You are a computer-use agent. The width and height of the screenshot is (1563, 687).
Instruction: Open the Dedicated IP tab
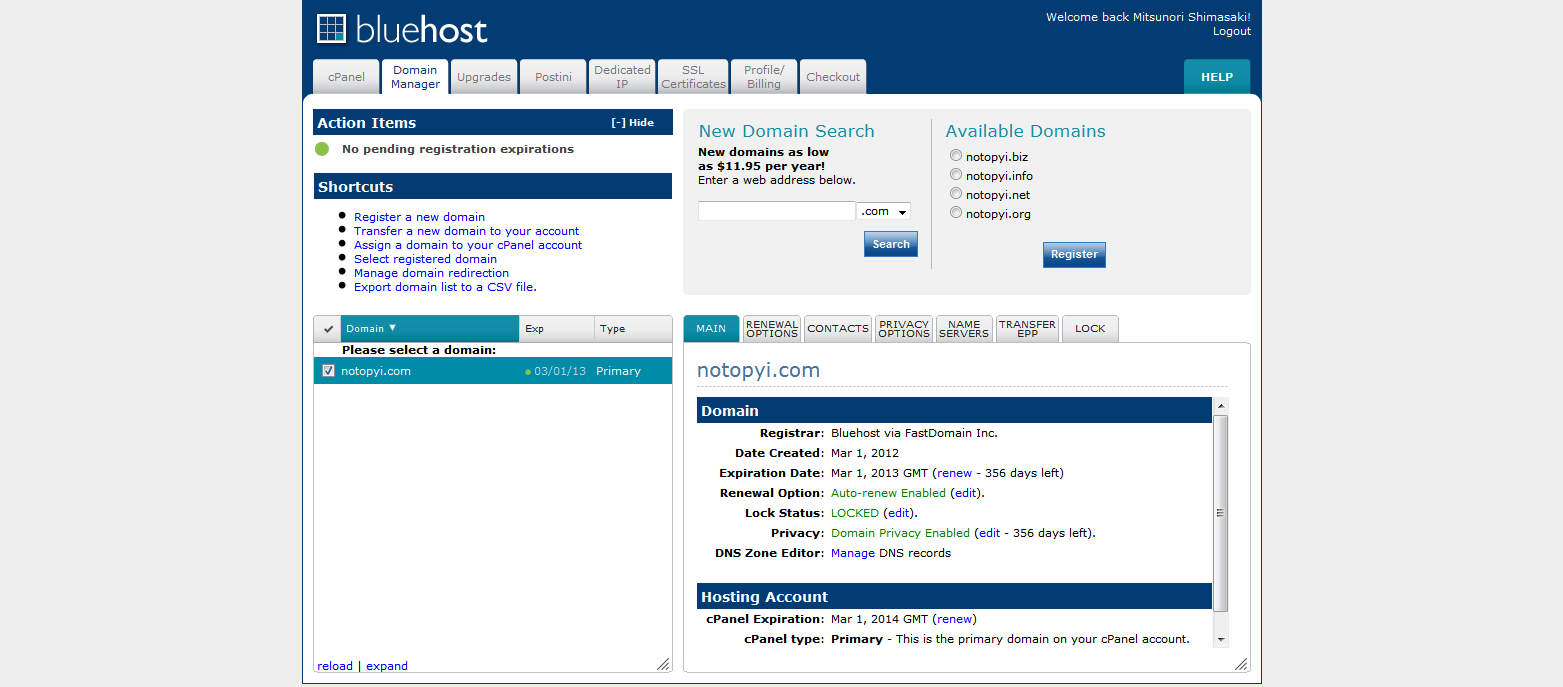point(622,77)
